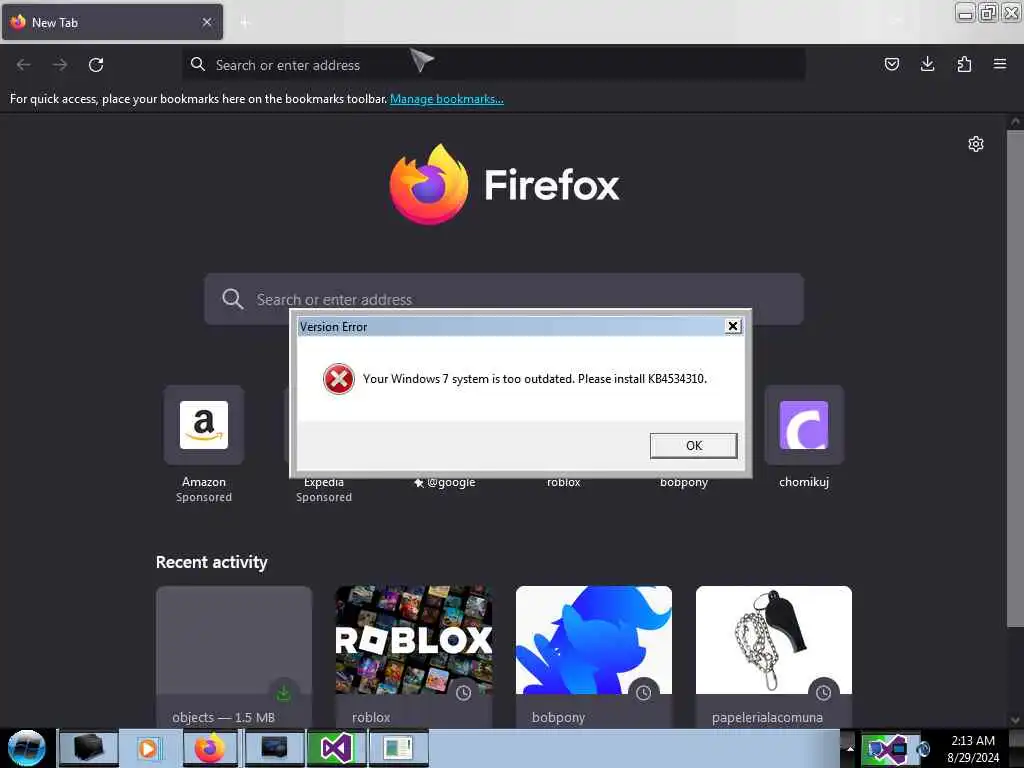Open the Downloads panel icon
Image resolution: width=1024 pixels, height=768 pixels.
click(x=927, y=64)
